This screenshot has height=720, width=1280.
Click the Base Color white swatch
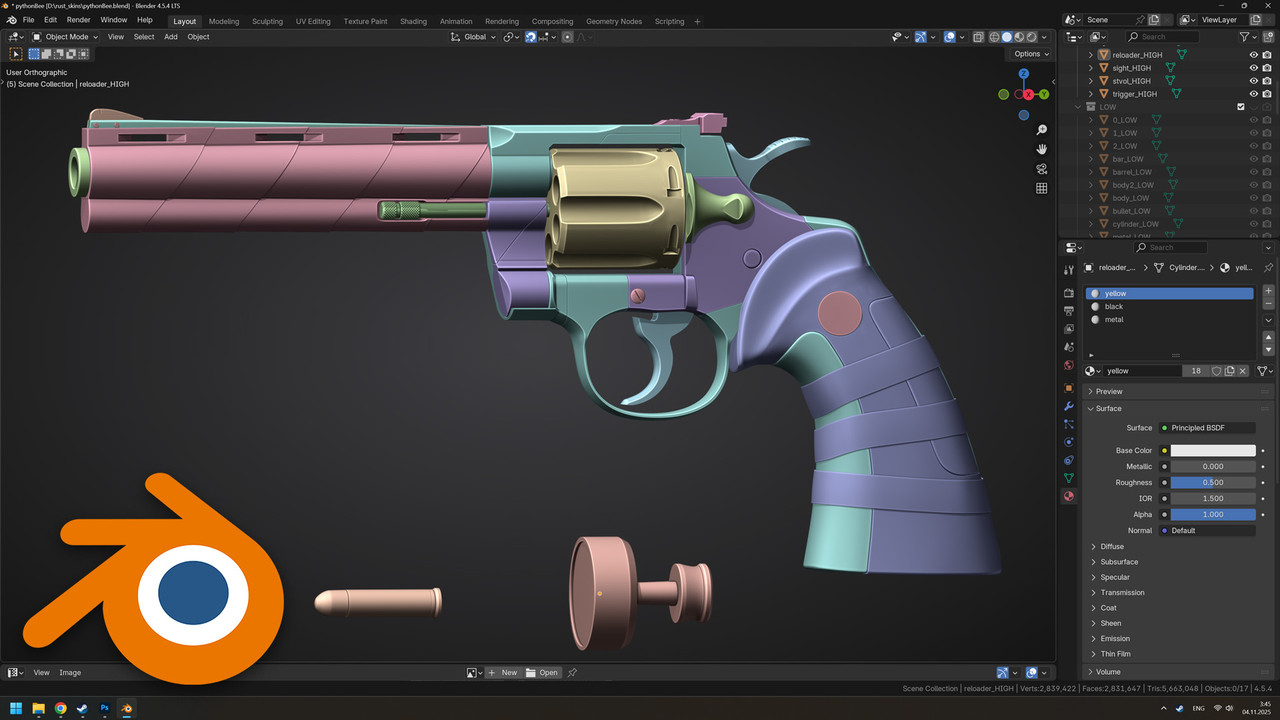tap(1213, 451)
